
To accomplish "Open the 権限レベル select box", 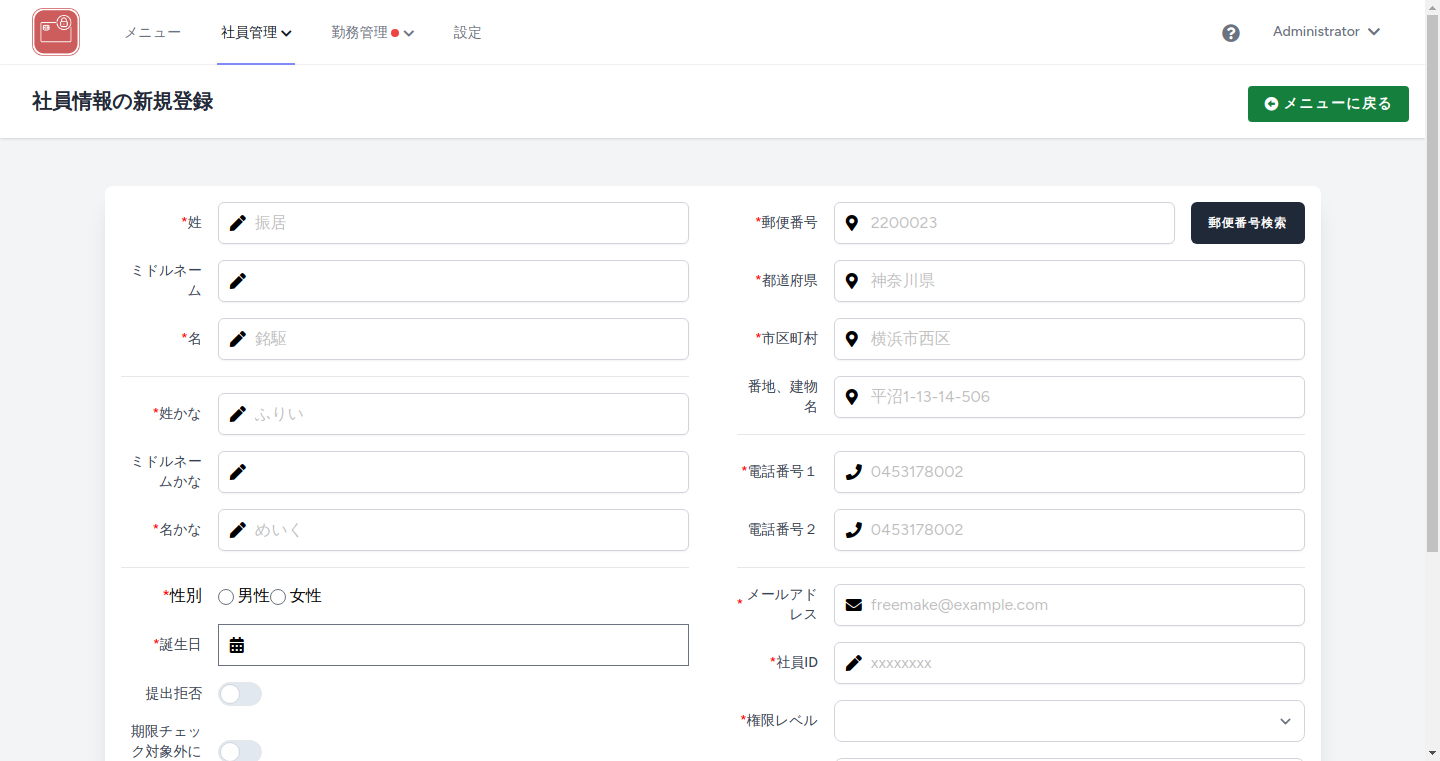I will (x=1069, y=721).
